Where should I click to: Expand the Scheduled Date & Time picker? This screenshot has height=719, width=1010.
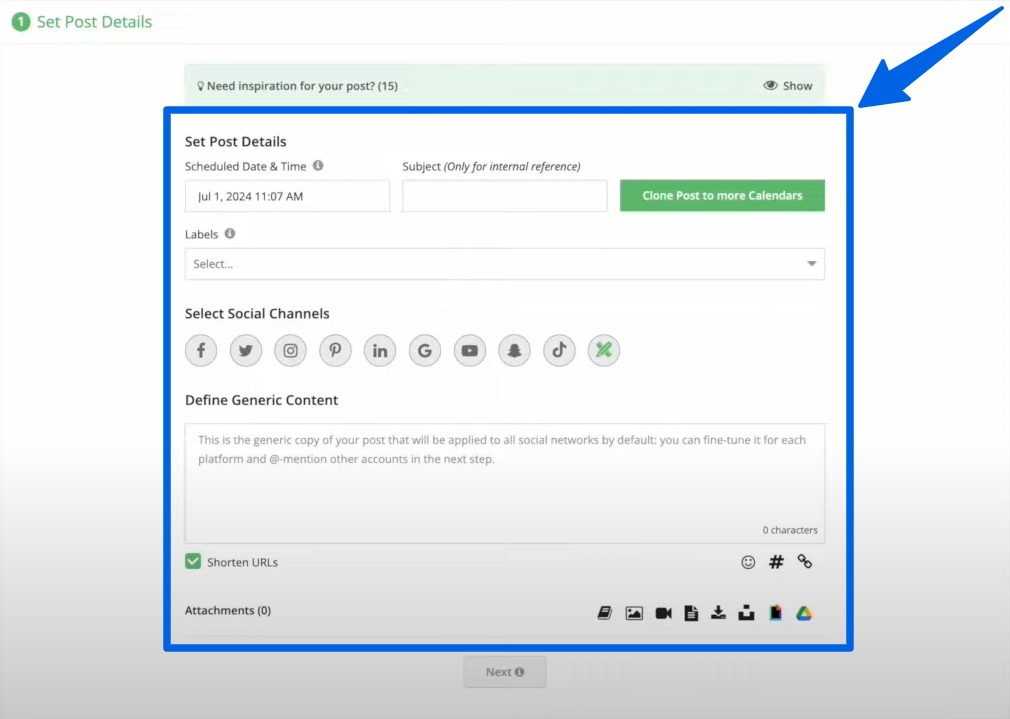(x=287, y=196)
